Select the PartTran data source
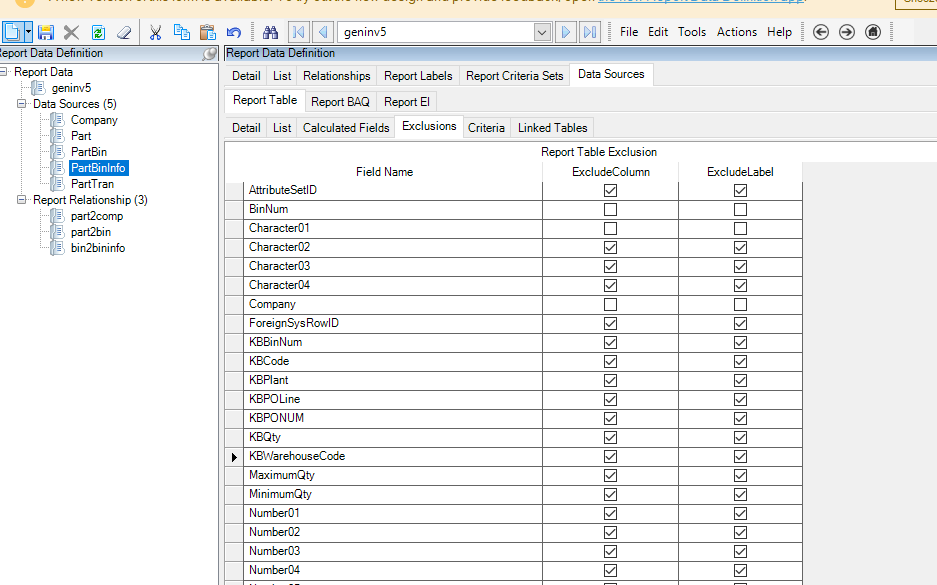 [92, 184]
